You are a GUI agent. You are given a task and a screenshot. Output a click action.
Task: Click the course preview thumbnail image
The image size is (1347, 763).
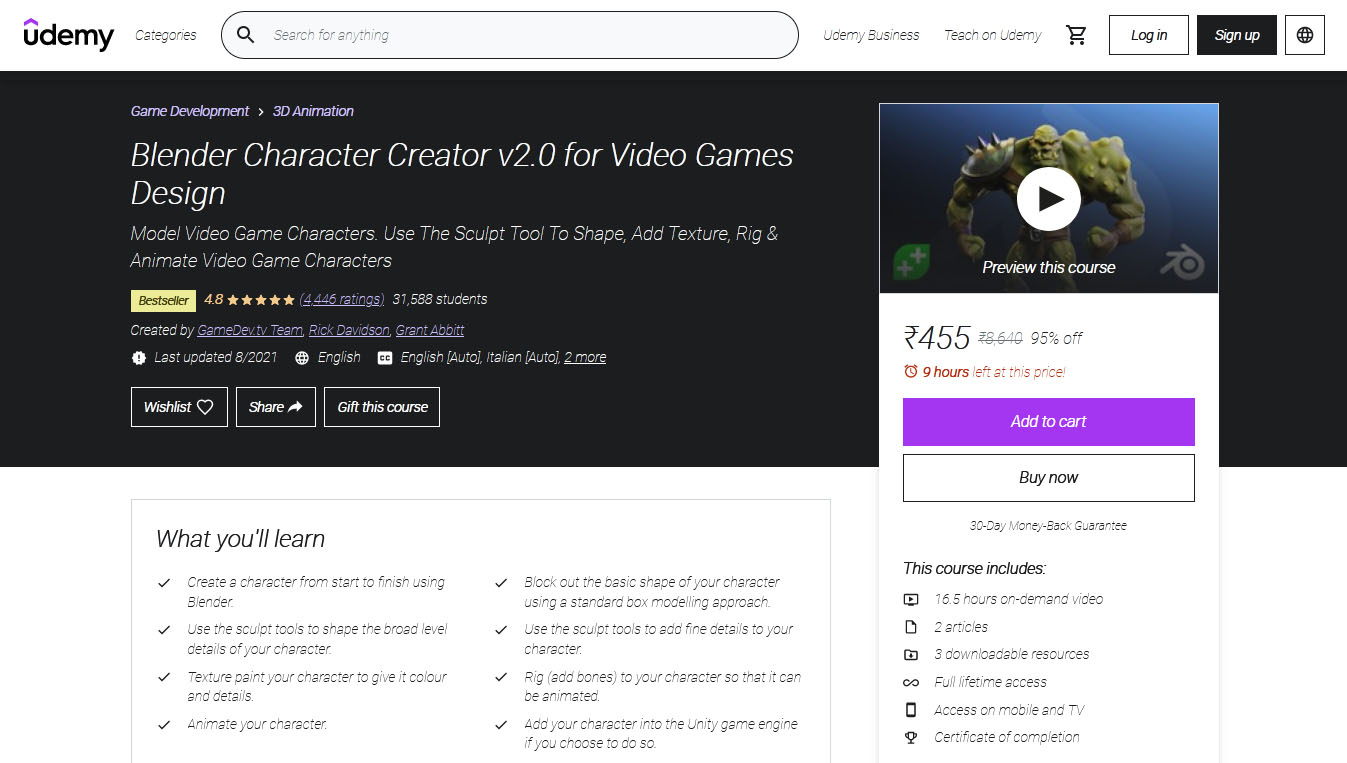coord(1049,198)
